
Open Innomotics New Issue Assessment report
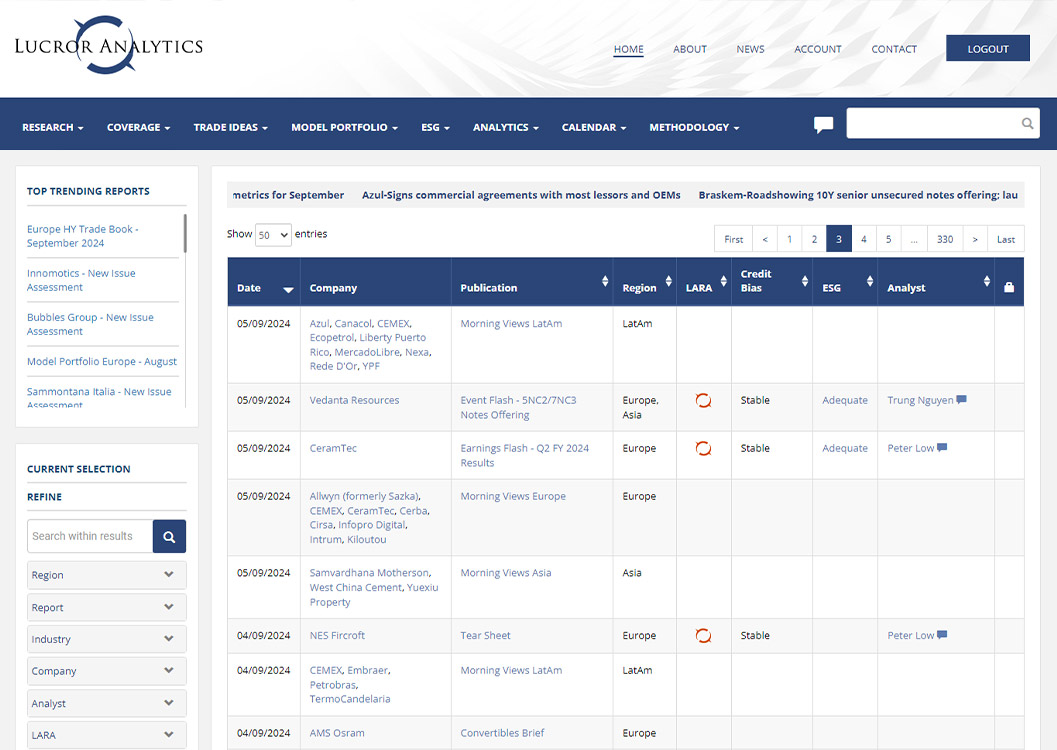(81, 280)
